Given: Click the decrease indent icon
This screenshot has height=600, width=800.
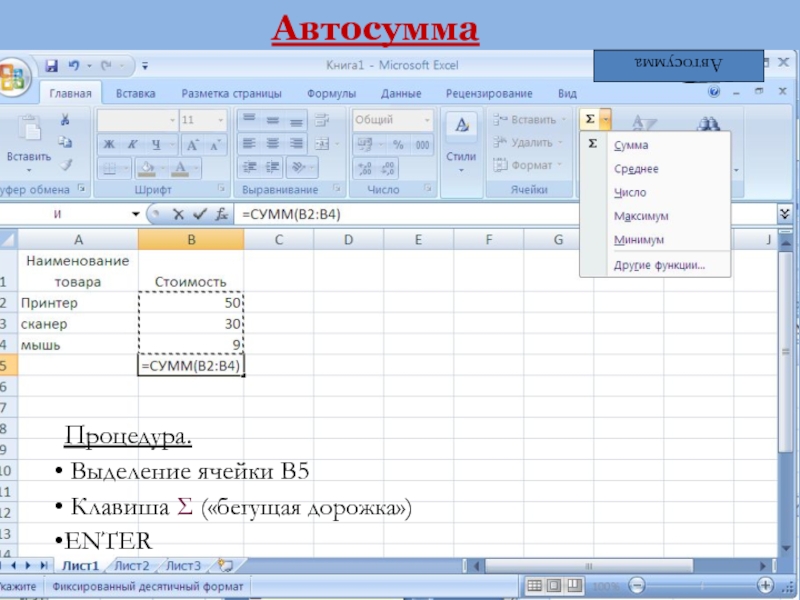Looking at the screenshot, I should click(249, 167).
